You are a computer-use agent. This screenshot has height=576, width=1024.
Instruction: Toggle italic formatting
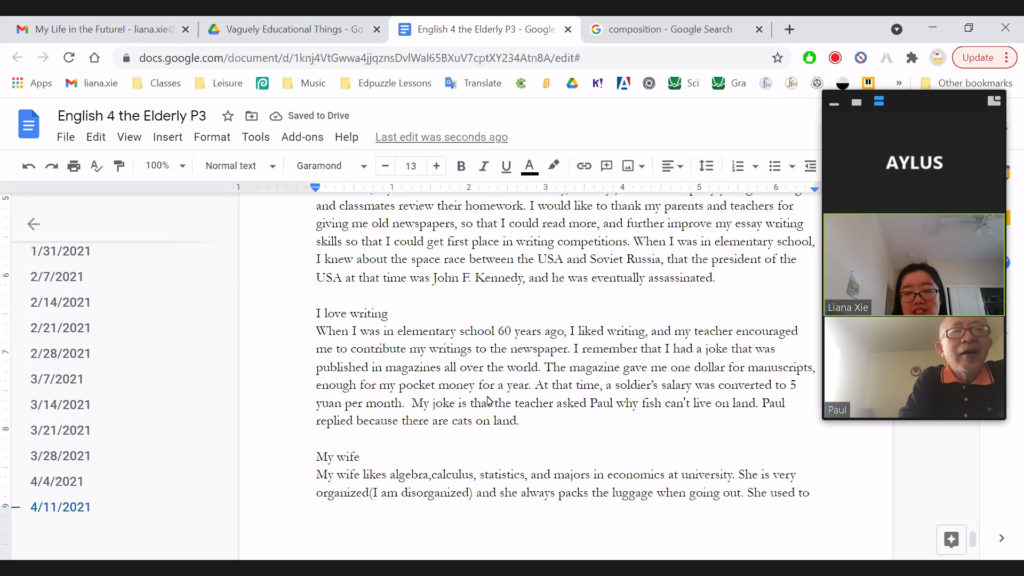click(x=483, y=166)
